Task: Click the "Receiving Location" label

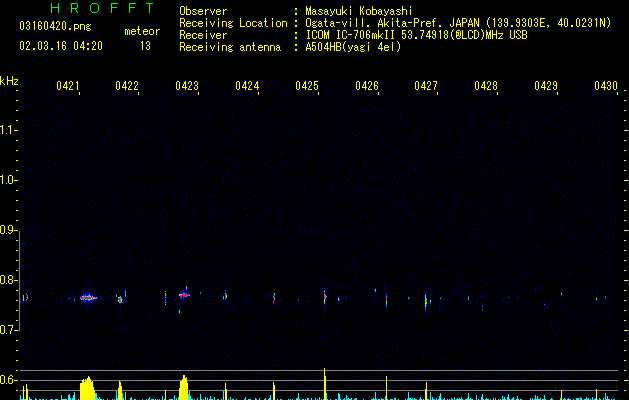Action: pos(233,23)
